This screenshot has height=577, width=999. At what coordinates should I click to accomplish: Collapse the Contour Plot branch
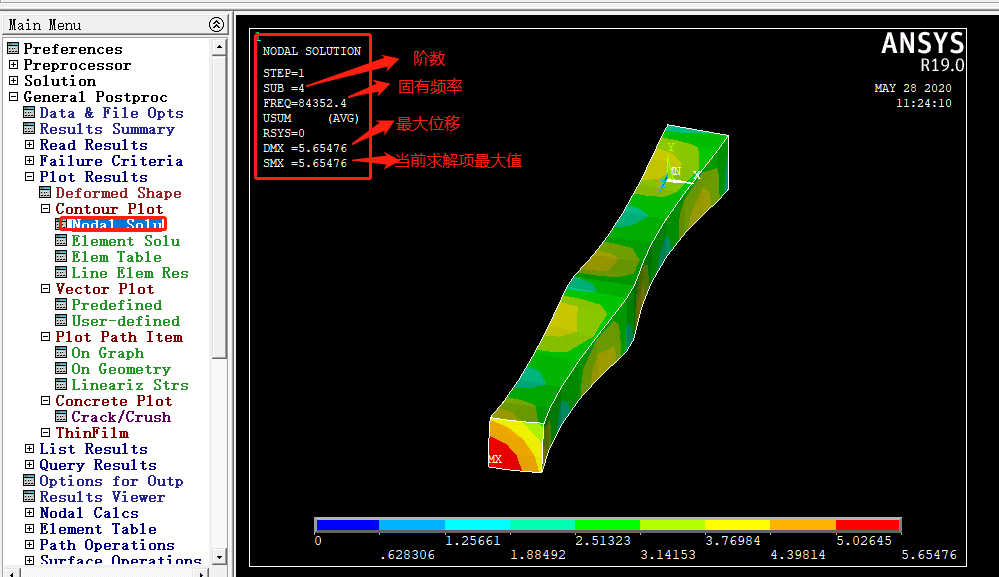[x=45, y=208]
